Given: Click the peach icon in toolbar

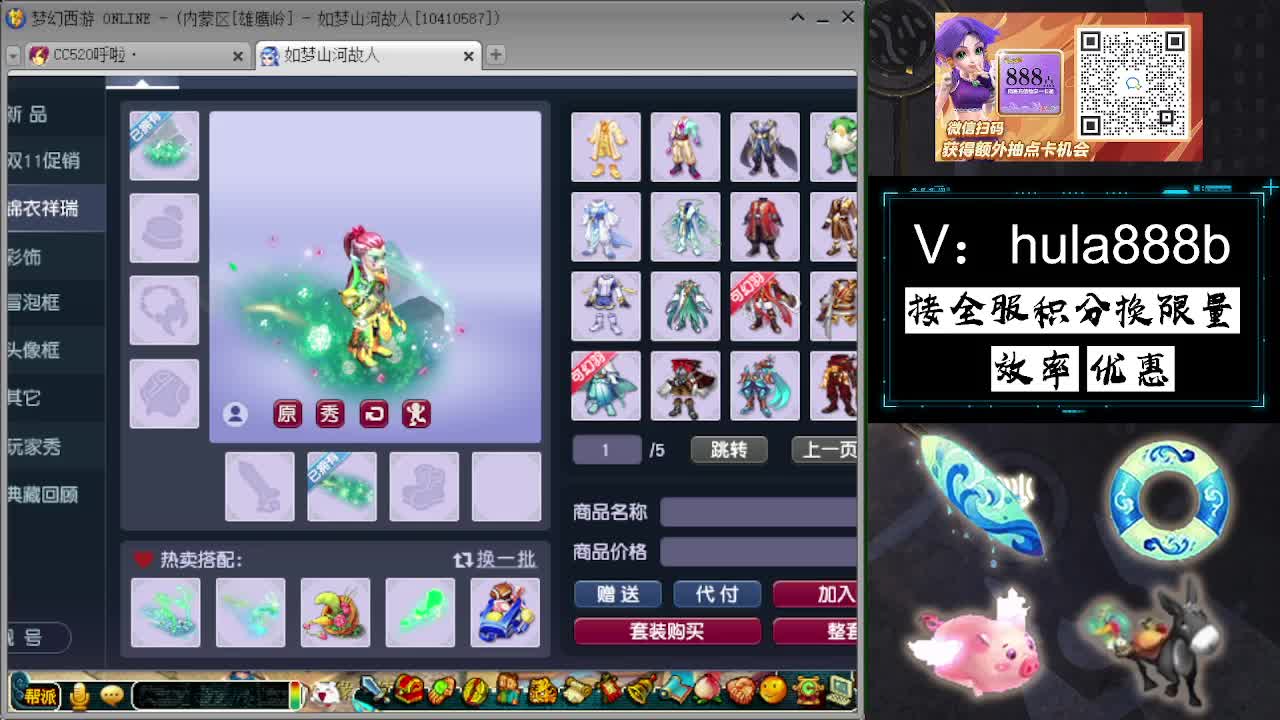Looking at the screenshot, I should click(705, 689).
